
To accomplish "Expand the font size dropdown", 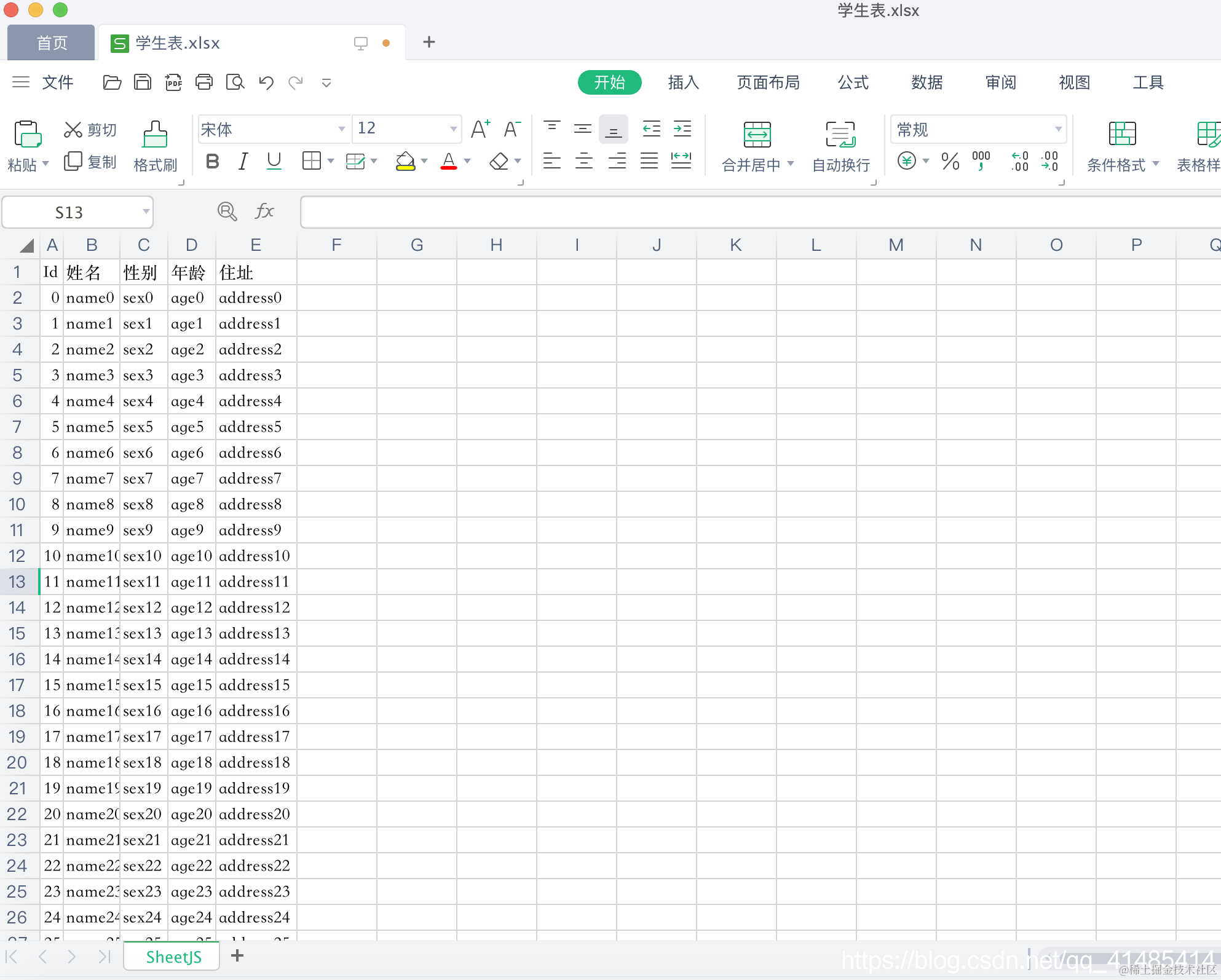I will tap(453, 129).
